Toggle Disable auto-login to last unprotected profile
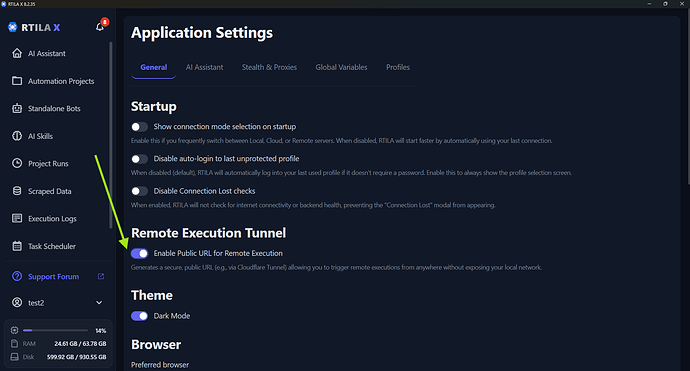This screenshot has height=371, width=690. [x=139, y=159]
